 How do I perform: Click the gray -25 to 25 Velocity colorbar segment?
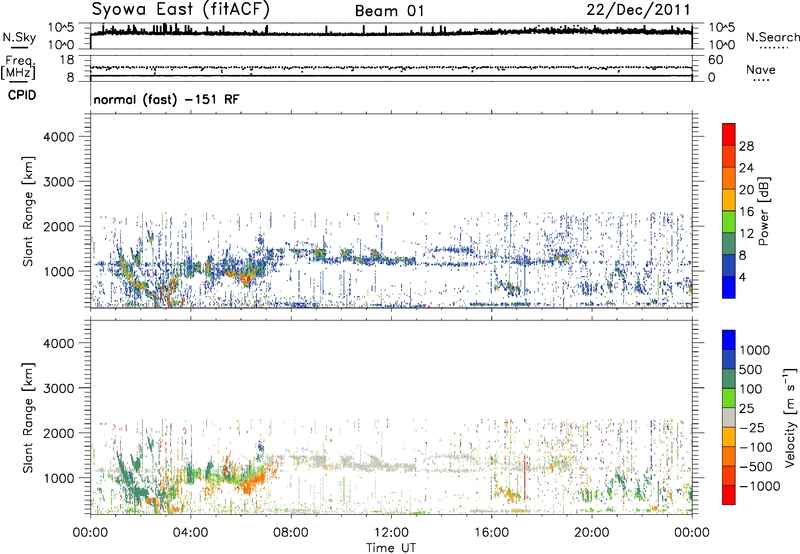tap(729, 417)
